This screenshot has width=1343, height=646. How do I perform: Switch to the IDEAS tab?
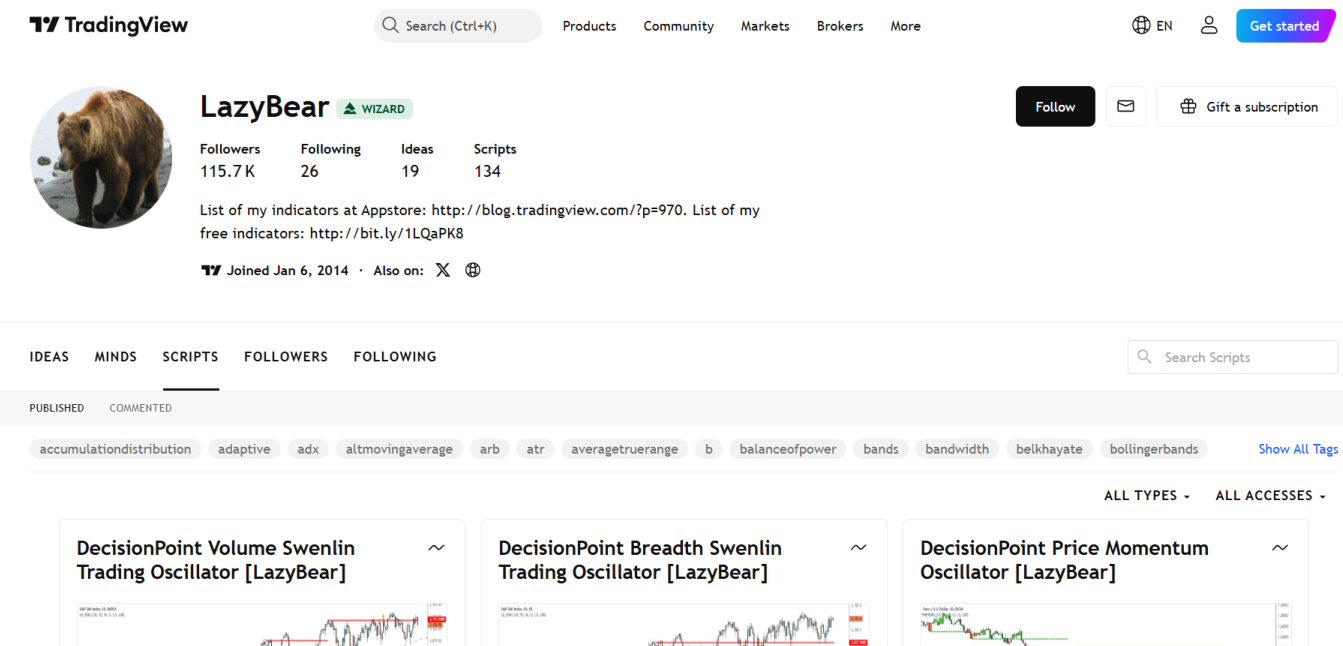(x=49, y=357)
